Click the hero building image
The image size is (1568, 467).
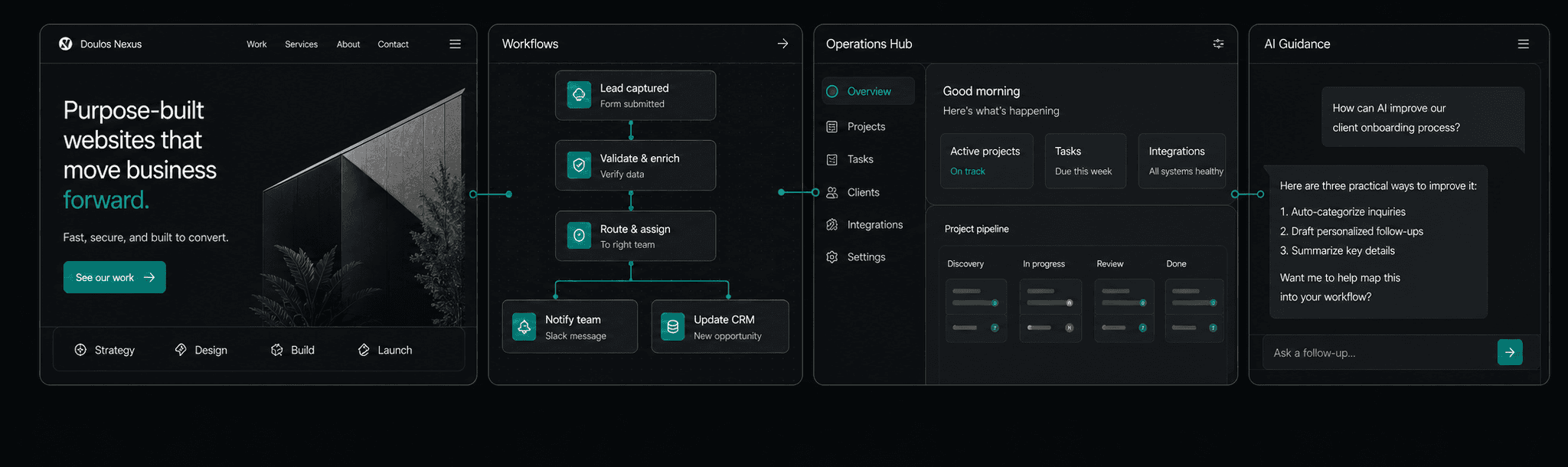[364, 207]
